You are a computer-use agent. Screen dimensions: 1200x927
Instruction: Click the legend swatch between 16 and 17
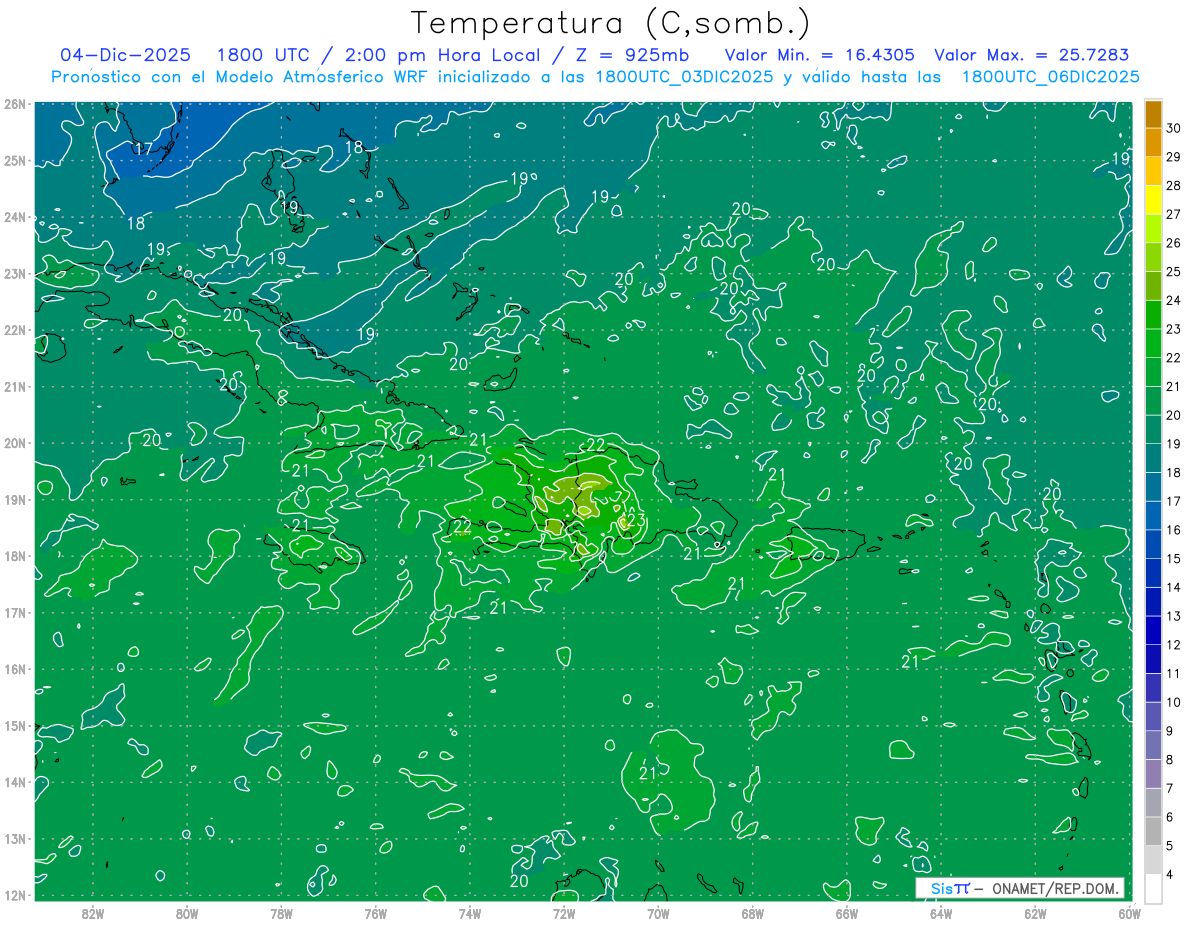pyautogui.click(x=1153, y=516)
